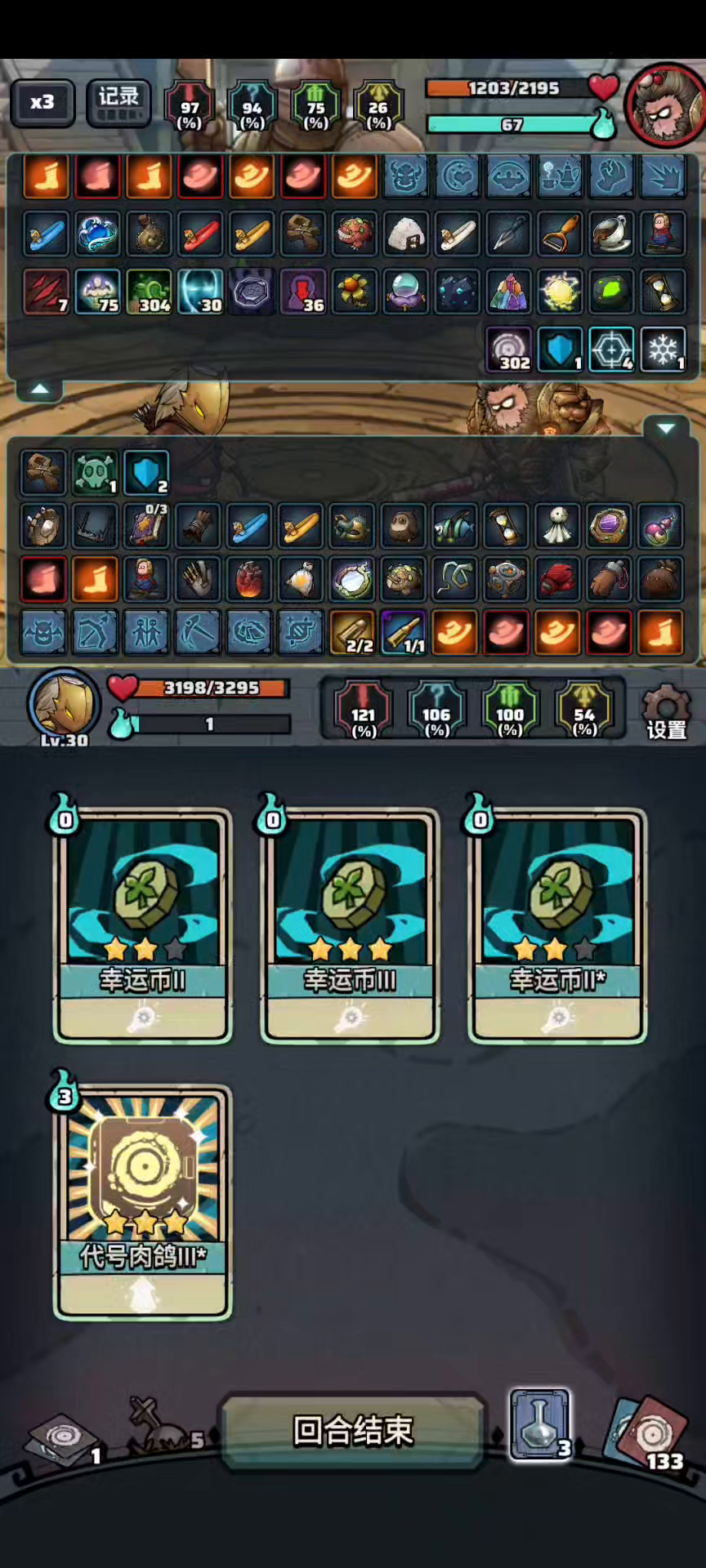Tap the snowflake status icon
The width and height of the screenshot is (706, 1568).
(663, 350)
